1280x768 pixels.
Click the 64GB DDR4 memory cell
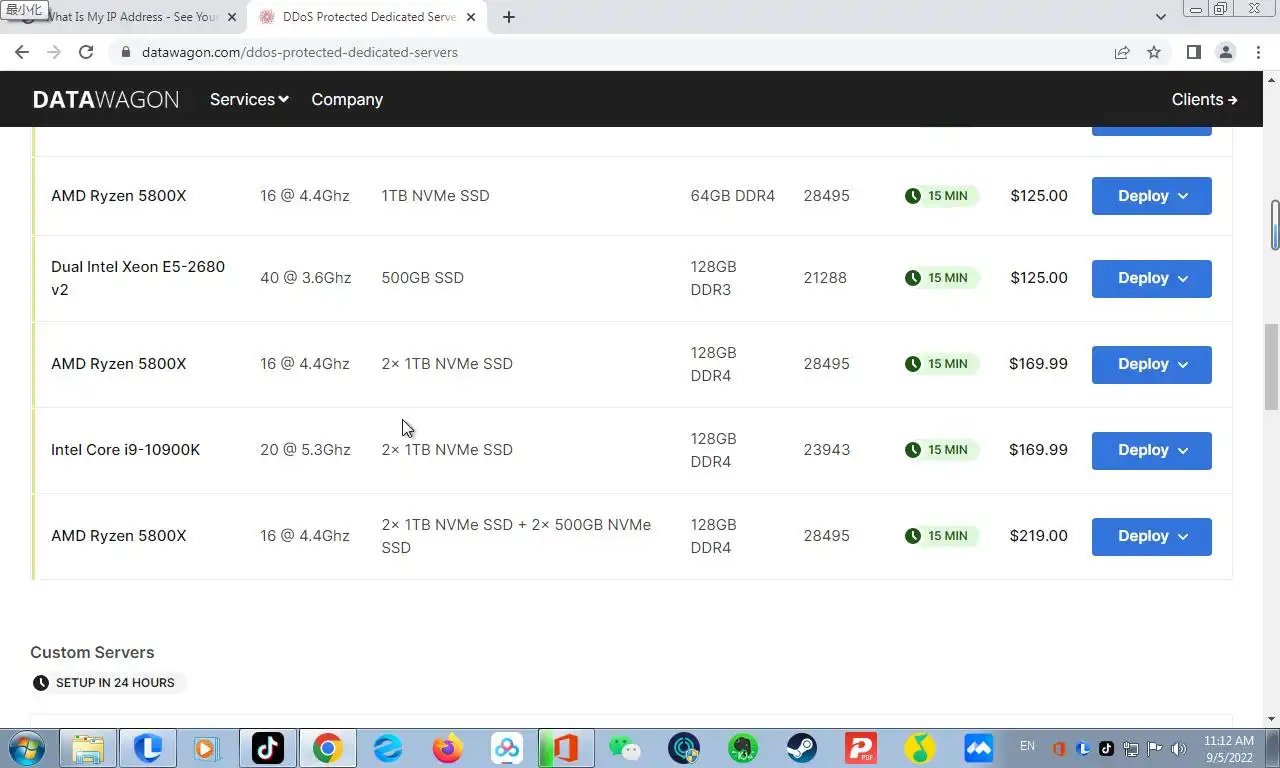coord(732,196)
